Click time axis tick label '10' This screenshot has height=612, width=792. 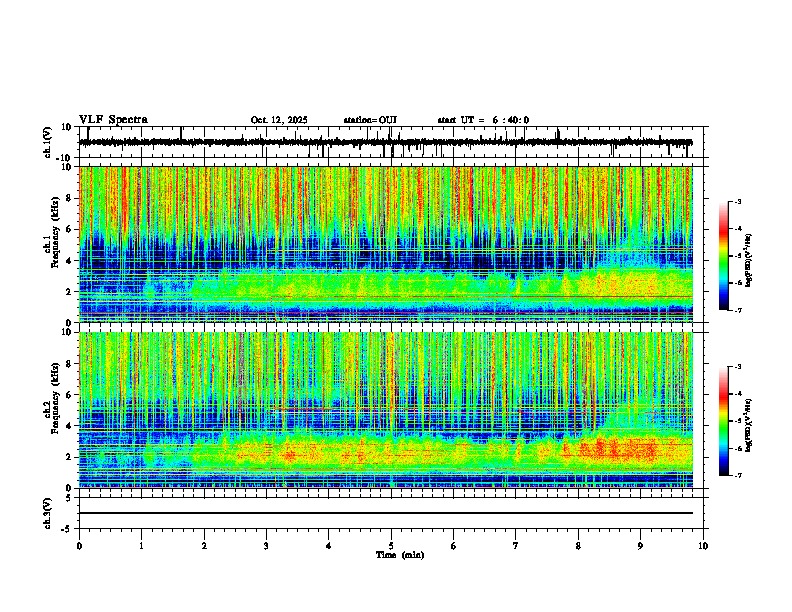(x=703, y=546)
